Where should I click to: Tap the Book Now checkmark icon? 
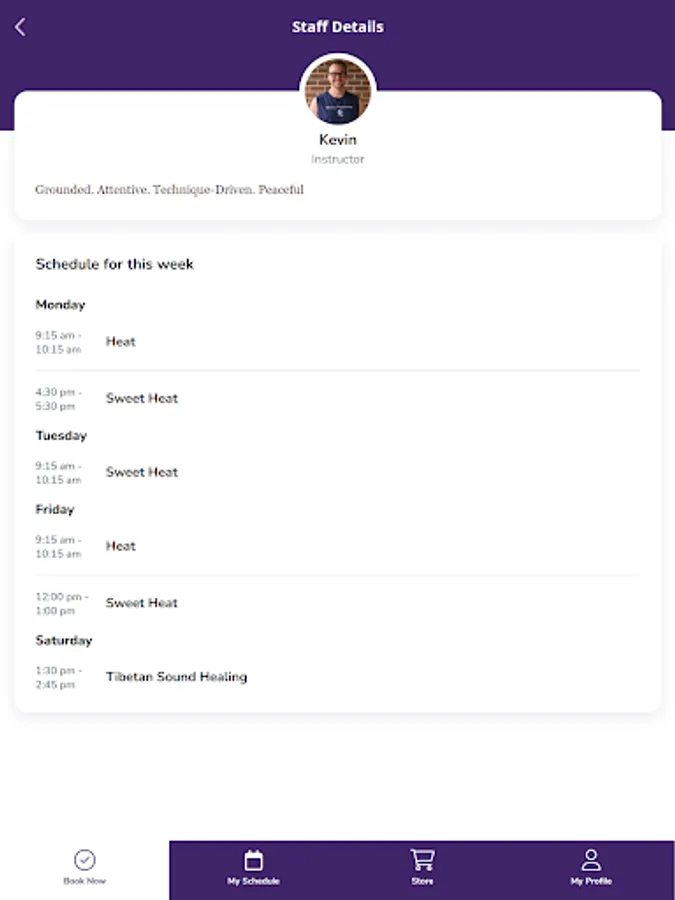pyautogui.click(x=84, y=859)
